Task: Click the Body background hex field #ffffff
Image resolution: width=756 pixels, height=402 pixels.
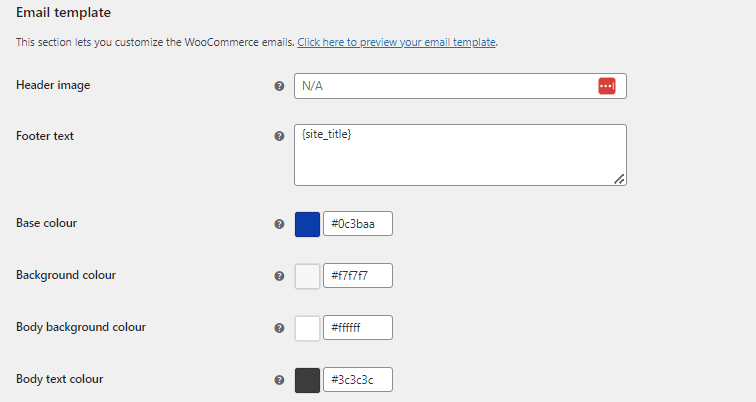Action: 358,328
